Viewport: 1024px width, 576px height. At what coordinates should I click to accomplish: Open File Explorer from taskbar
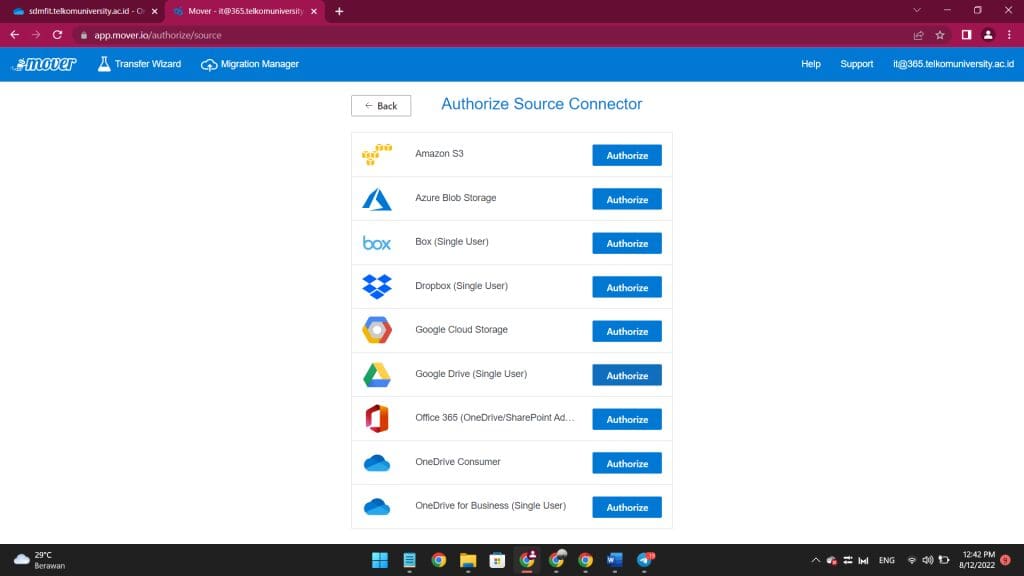pyautogui.click(x=468, y=560)
